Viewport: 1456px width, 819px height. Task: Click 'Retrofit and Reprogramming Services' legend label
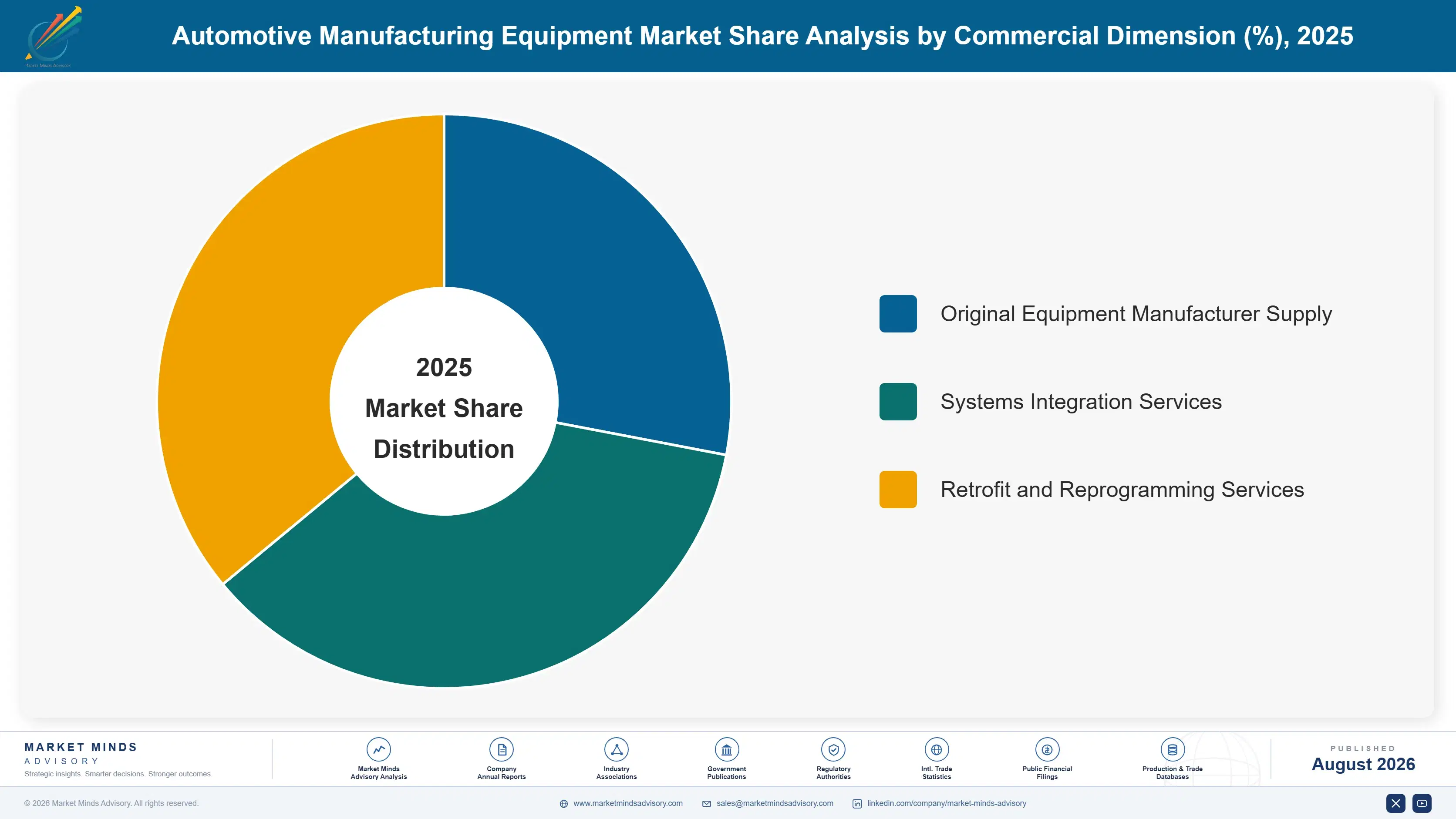pos(1122,490)
